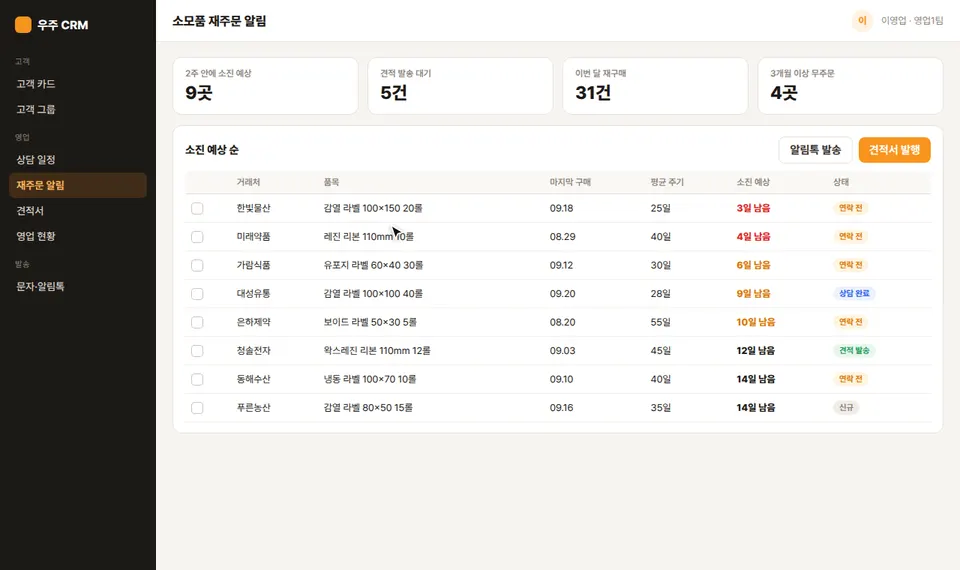This screenshot has height=570, width=960.
Task: Open 문자·알림톡 sidebar item
Action: (x=78, y=287)
